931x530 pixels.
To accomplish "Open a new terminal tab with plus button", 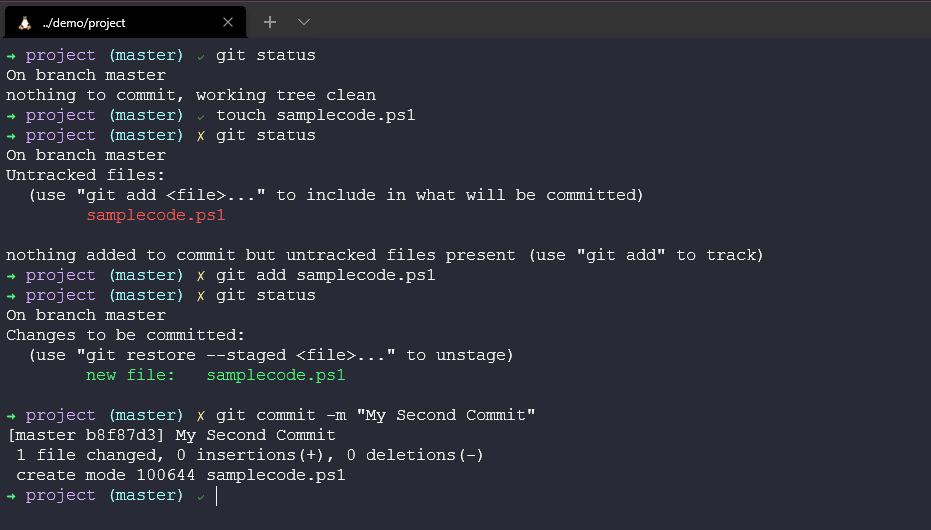I will pos(270,22).
